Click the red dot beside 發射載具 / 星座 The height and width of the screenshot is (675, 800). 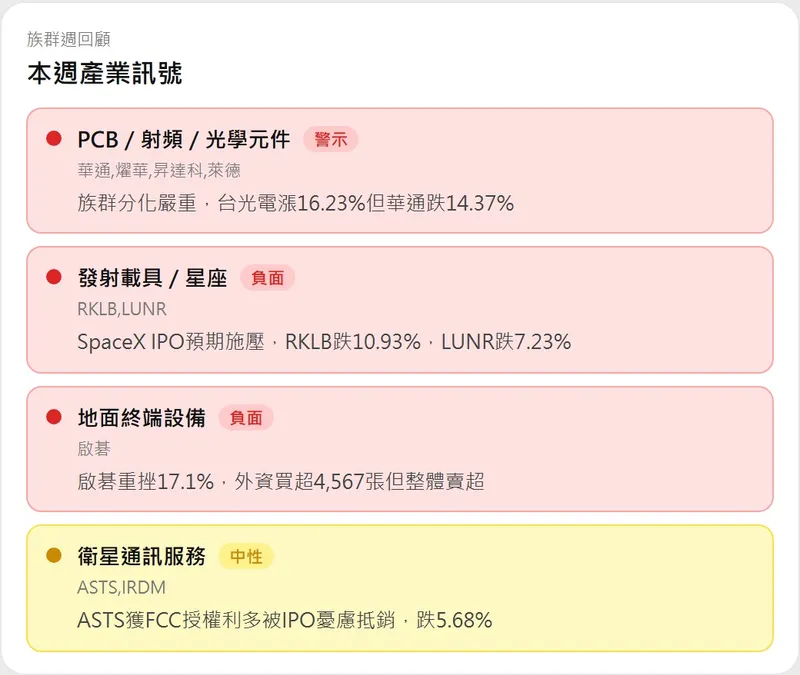(54, 277)
